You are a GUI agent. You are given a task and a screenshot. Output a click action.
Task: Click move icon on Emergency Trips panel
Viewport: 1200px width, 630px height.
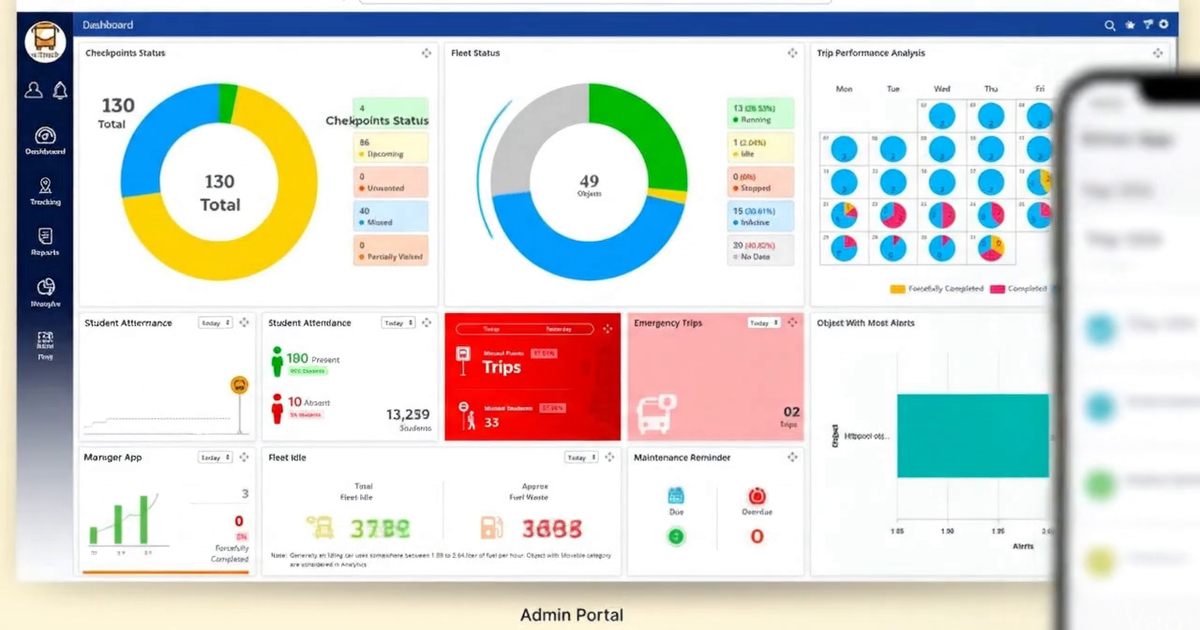coord(793,322)
